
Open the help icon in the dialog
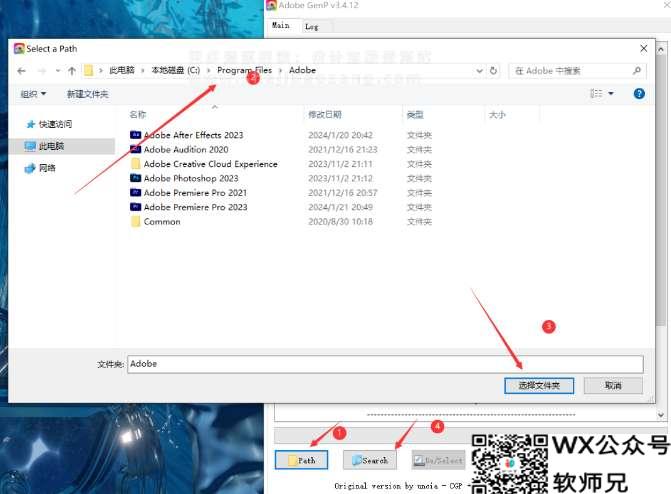(639, 93)
